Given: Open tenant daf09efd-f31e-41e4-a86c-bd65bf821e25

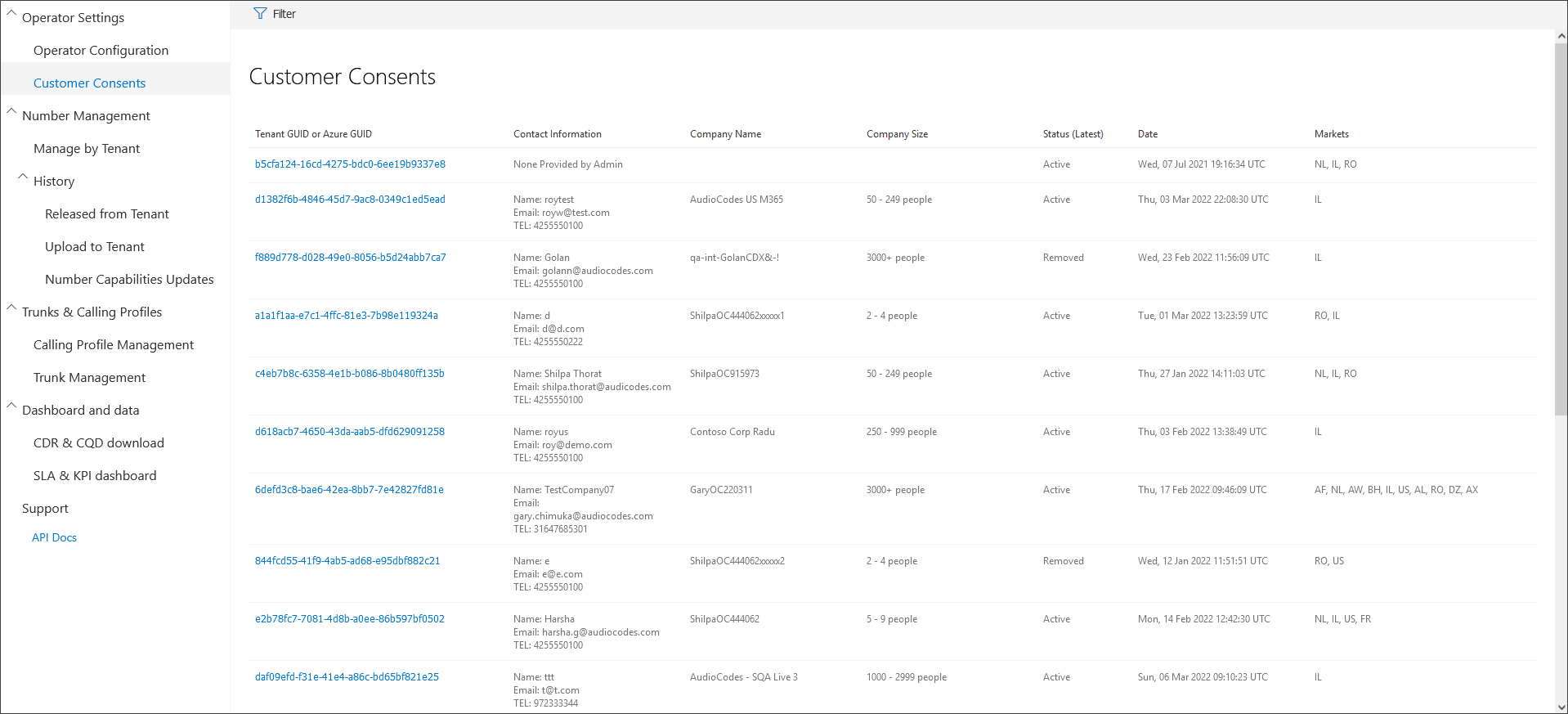Looking at the screenshot, I should click(x=347, y=677).
